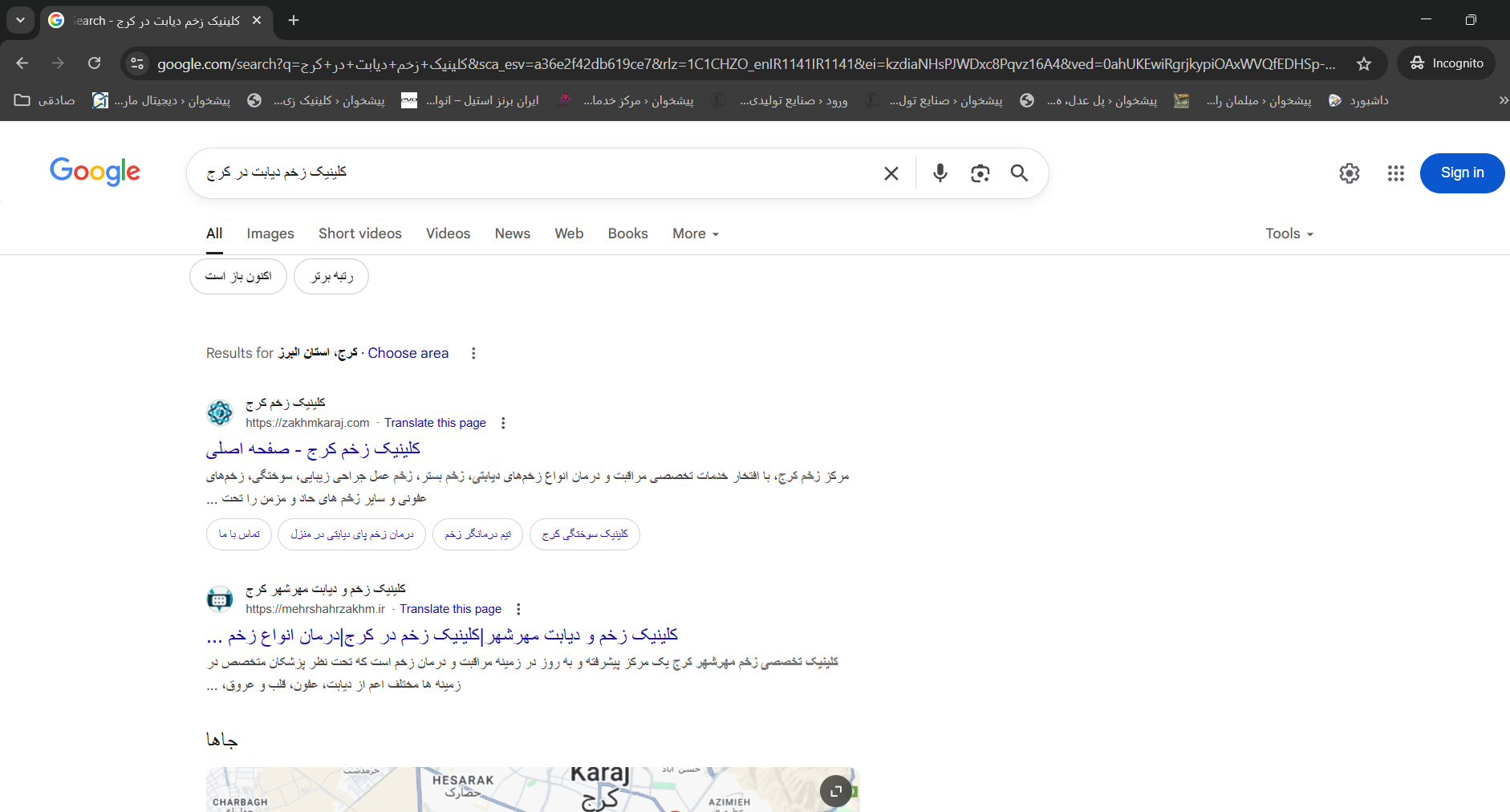Toggle the رتبه برتر filter chip
Viewport: 1510px width, 812px height.
pos(331,277)
